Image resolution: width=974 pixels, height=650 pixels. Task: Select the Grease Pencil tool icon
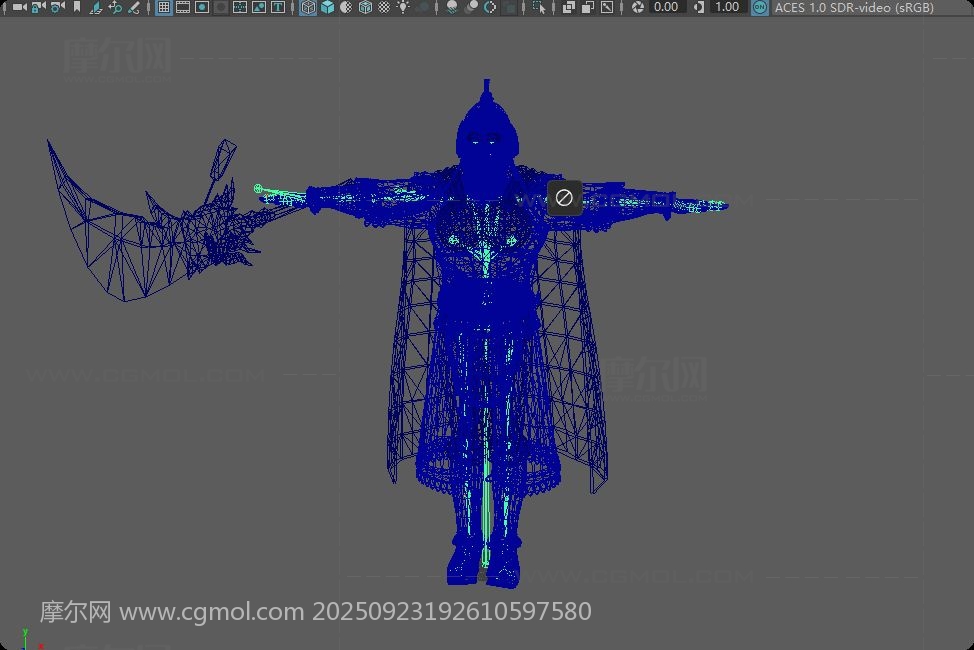click(134, 7)
